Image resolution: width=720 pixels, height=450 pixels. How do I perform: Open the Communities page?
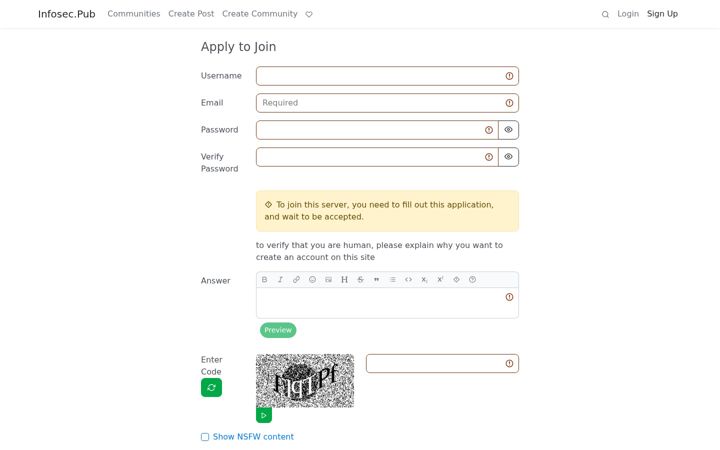pos(134,14)
